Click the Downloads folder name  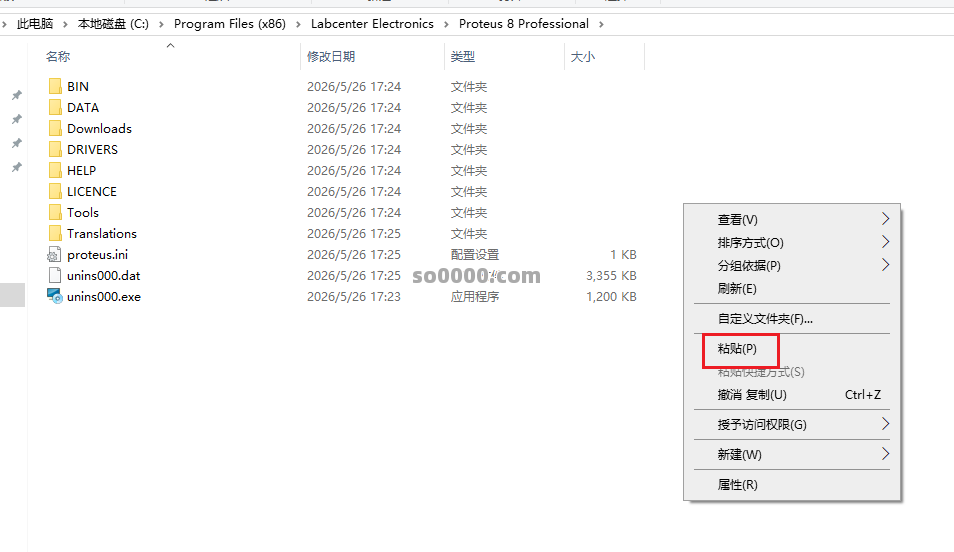(x=99, y=128)
